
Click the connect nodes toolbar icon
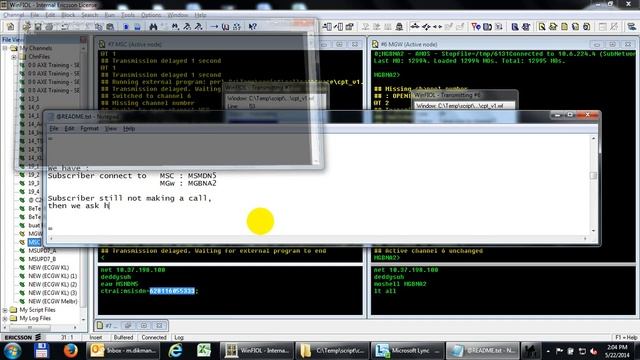pyautogui.click(x=415, y=27)
